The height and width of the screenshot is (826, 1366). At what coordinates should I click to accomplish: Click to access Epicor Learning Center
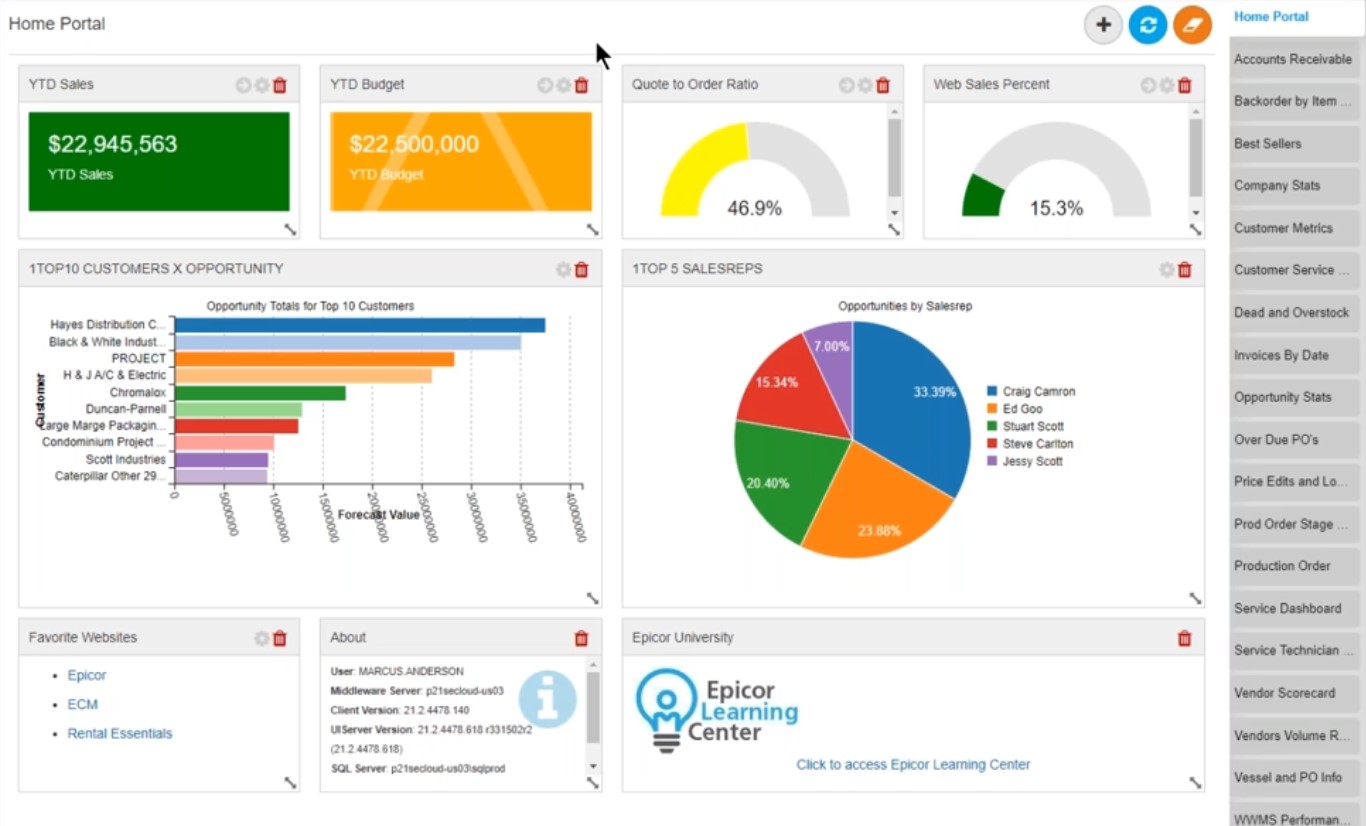pos(913,765)
